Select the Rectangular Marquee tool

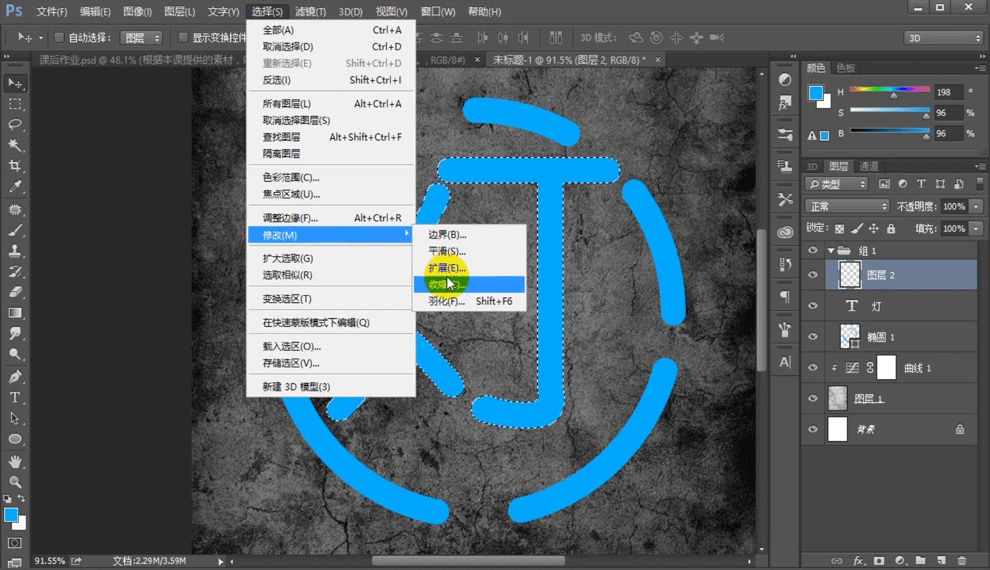(15, 104)
